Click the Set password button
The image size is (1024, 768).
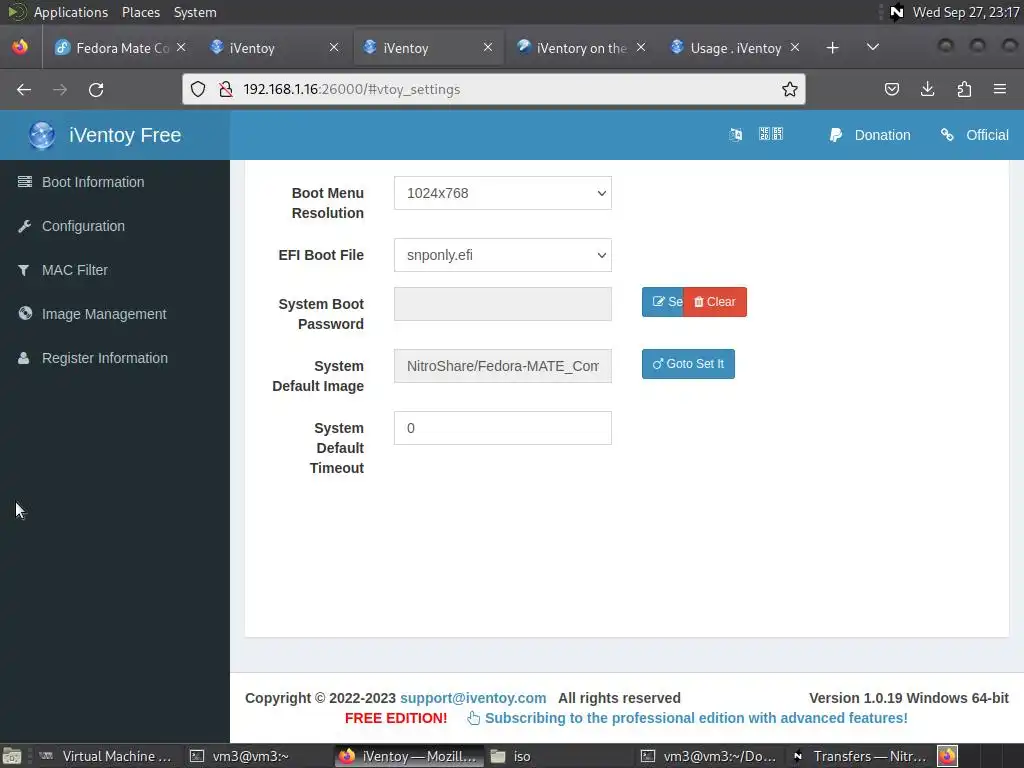[663, 302]
